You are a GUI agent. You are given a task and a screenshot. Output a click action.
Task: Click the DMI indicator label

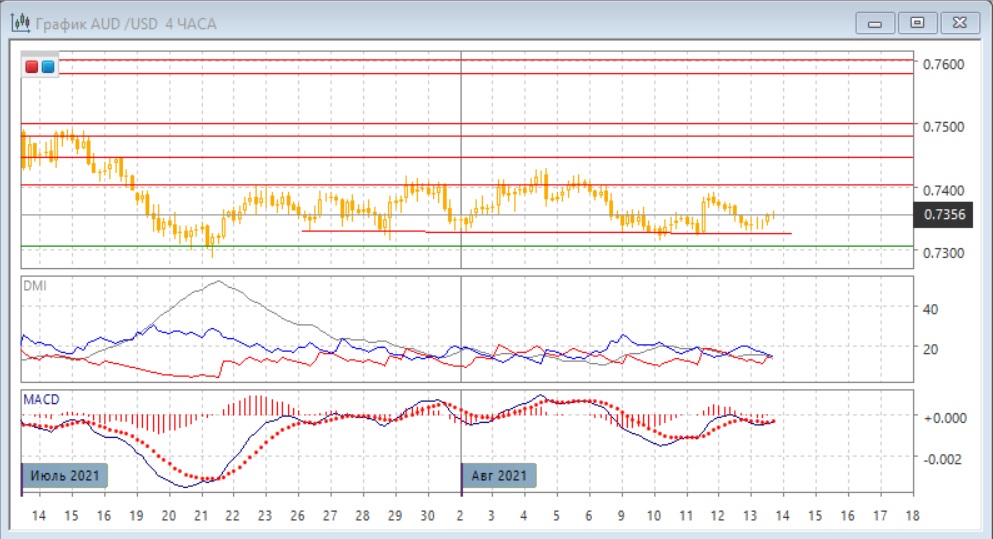coord(34,285)
